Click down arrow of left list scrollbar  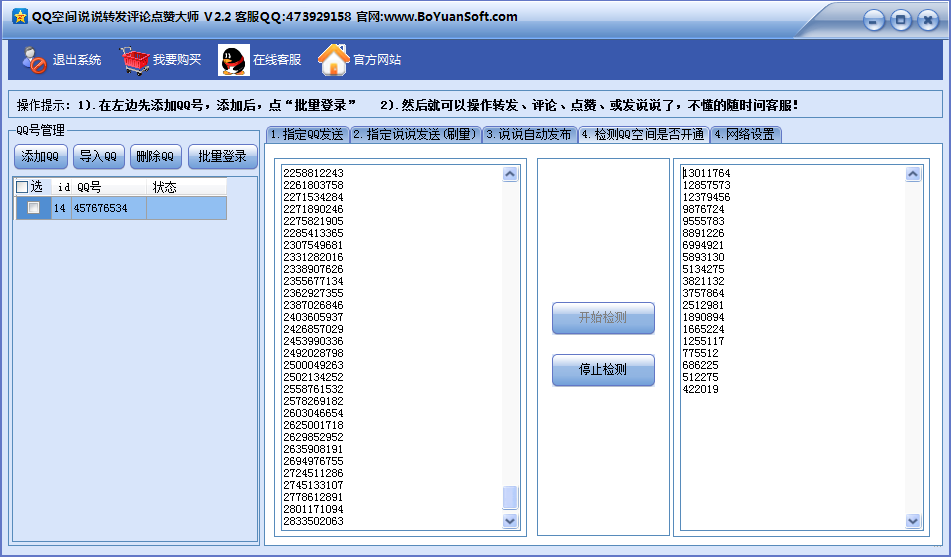click(510, 521)
